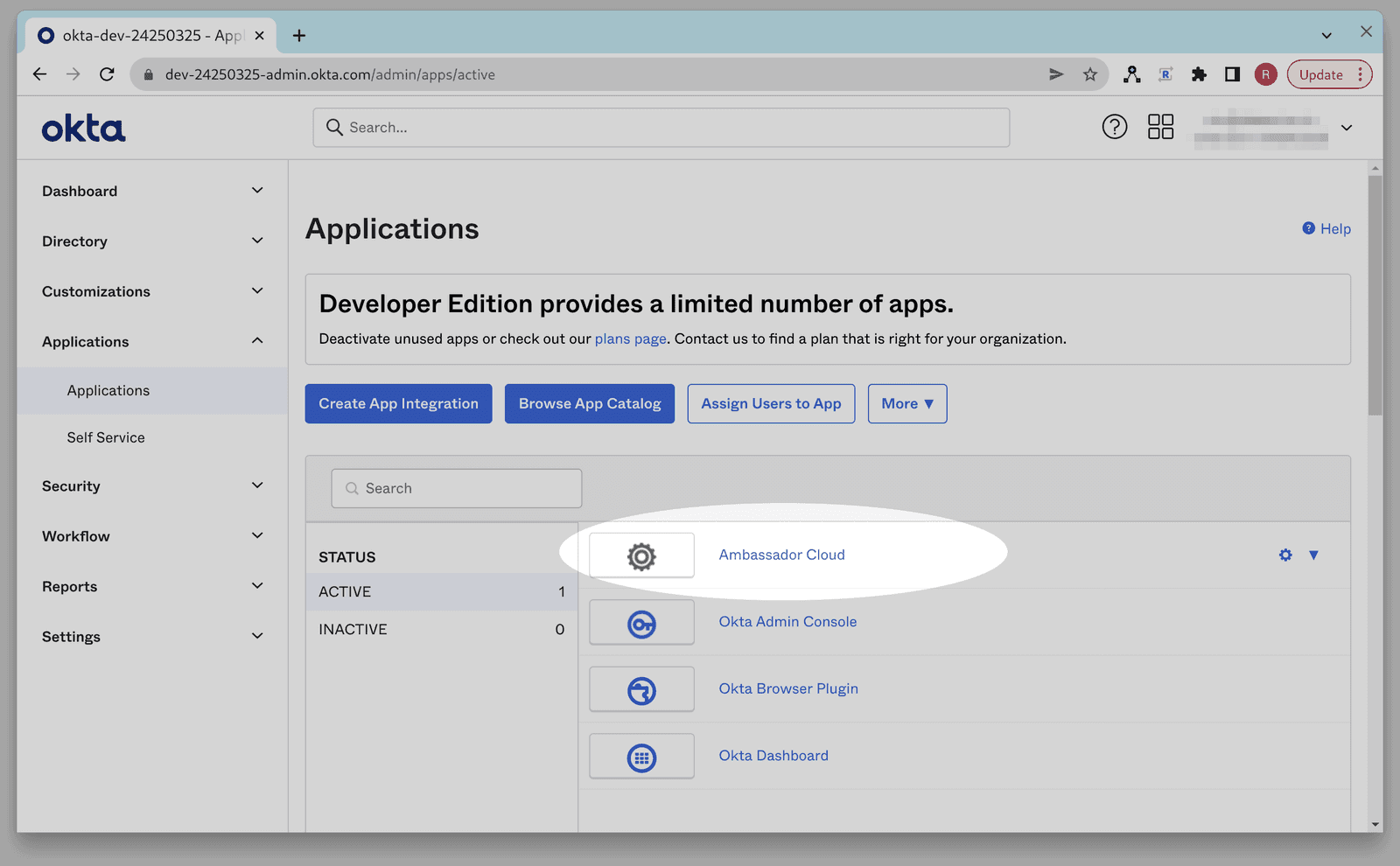Collapse the Applications sidebar section

pos(151,341)
